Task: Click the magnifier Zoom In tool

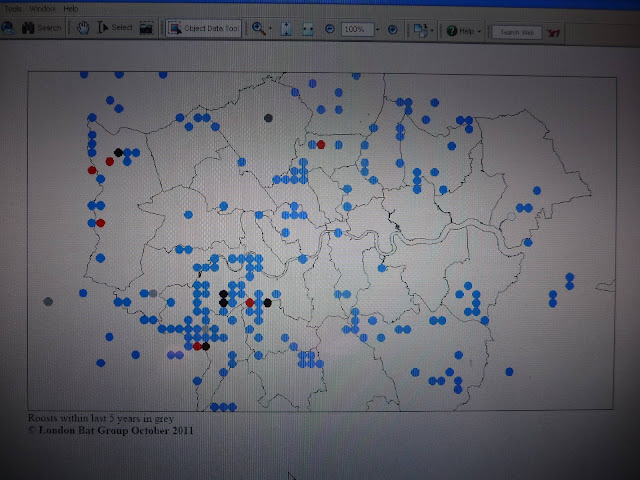Action: (258, 28)
